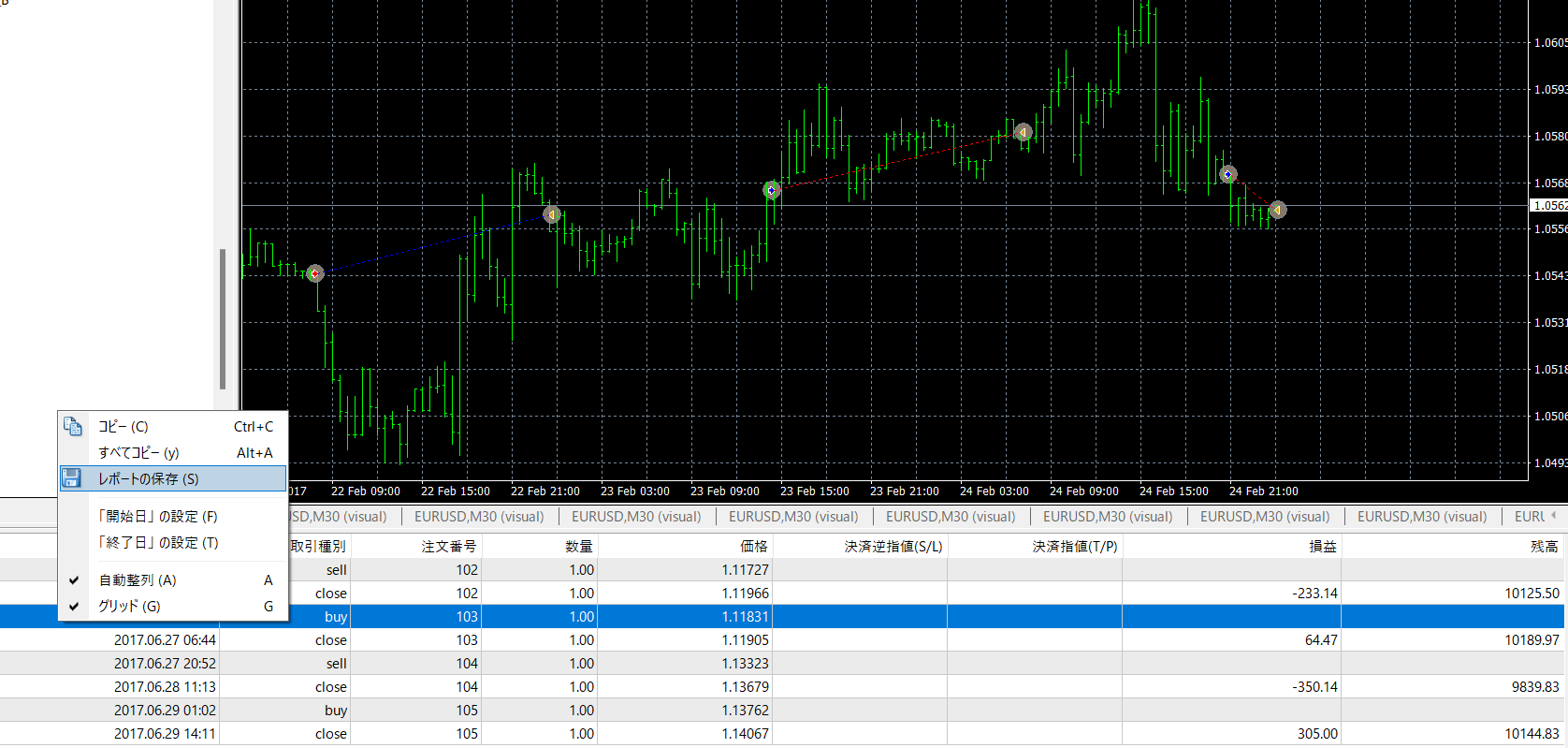This screenshot has width=1568, height=748.
Task: Disable the グリッド (G) checked option
Action: [129, 607]
